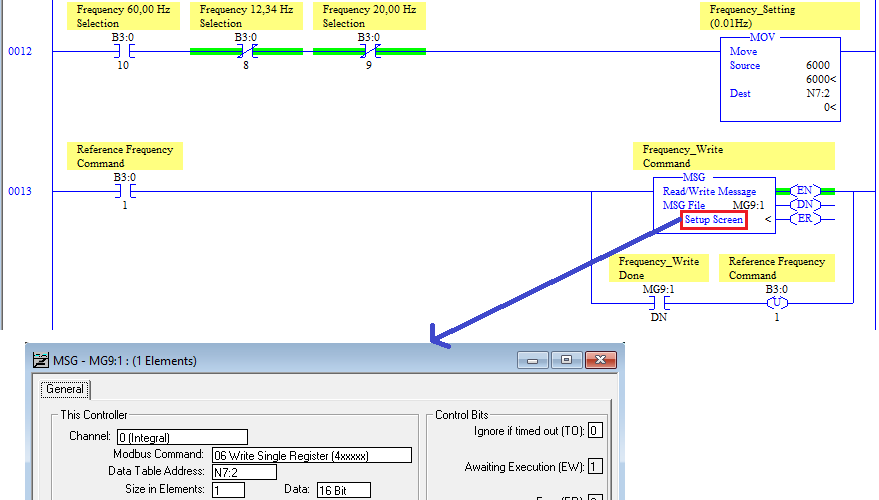Select the General tab in MSG dialog
Screen dimensions: 879x500
tap(65, 389)
